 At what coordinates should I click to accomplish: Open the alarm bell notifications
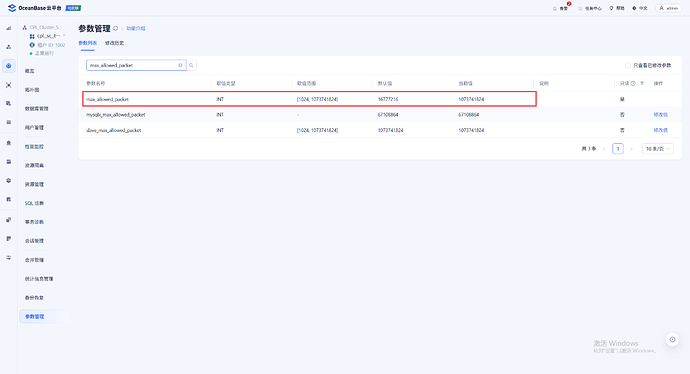(561, 8)
